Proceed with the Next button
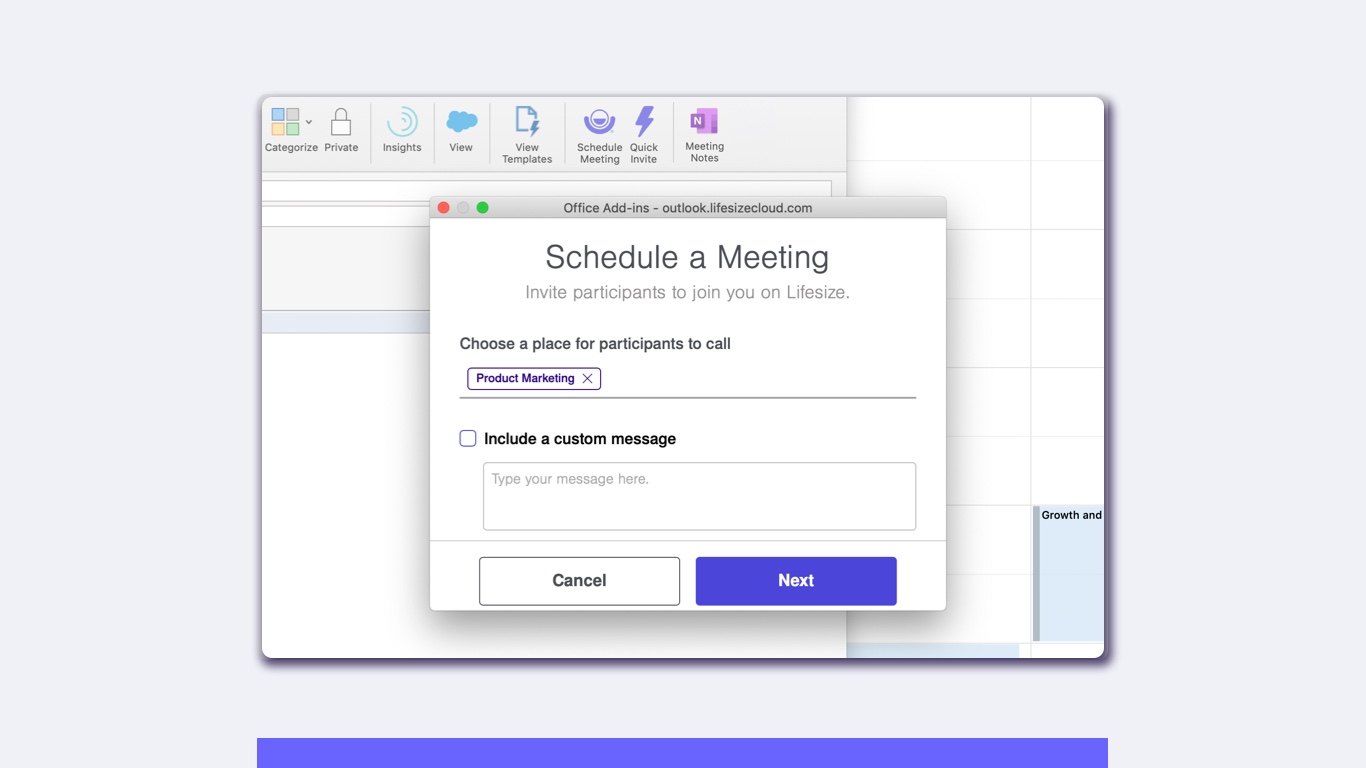 pyautogui.click(x=796, y=581)
